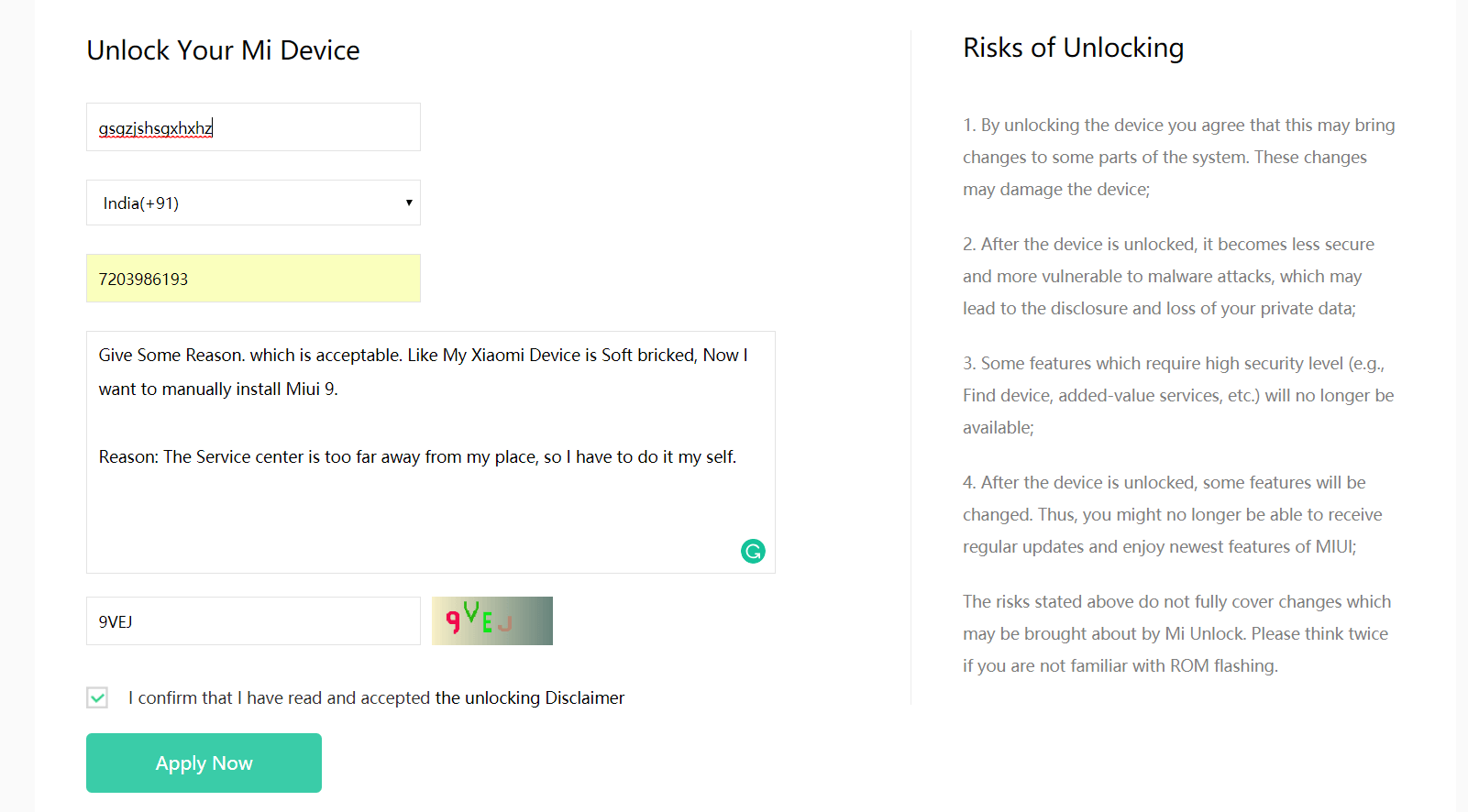Click the green Grammarly icon in the reason box
The image size is (1468, 812).
click(753, 551)
